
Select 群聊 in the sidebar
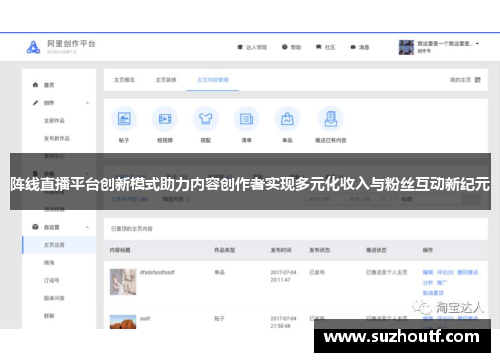click(49, 315)
